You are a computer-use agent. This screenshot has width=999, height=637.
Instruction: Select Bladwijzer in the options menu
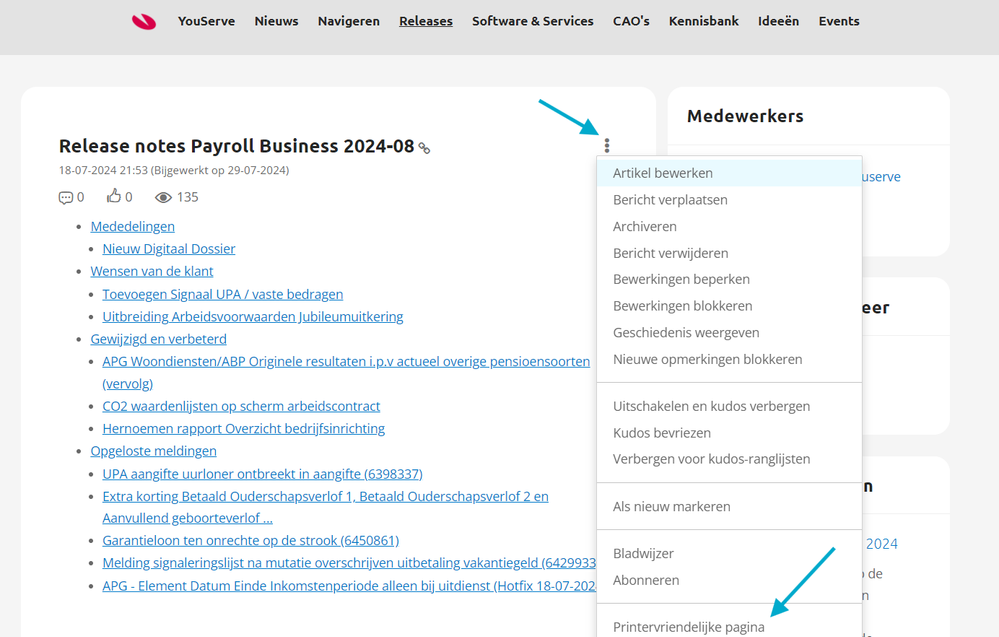point(729,554)
